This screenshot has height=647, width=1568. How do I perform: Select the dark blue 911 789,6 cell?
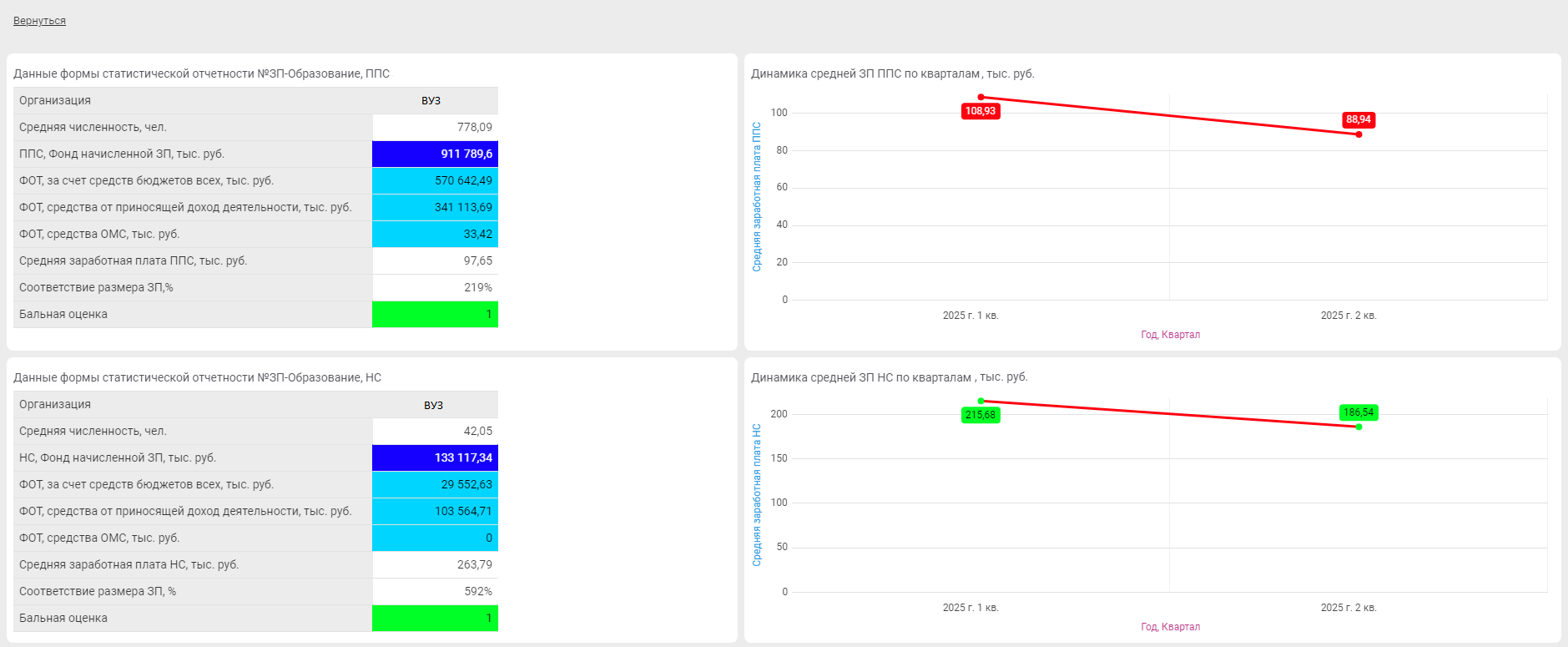(435, 154)
